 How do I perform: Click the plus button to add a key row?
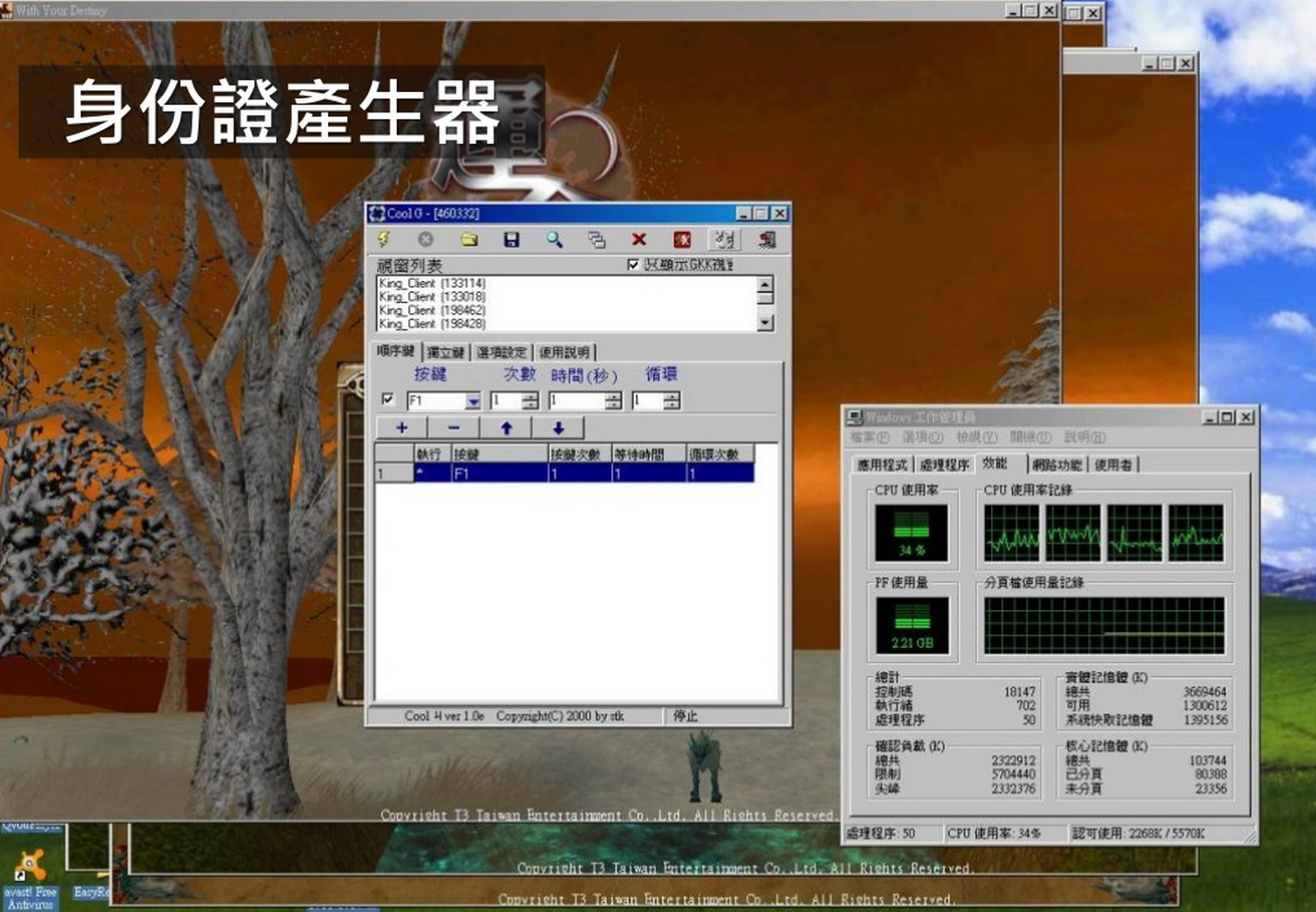coord(402,427)
